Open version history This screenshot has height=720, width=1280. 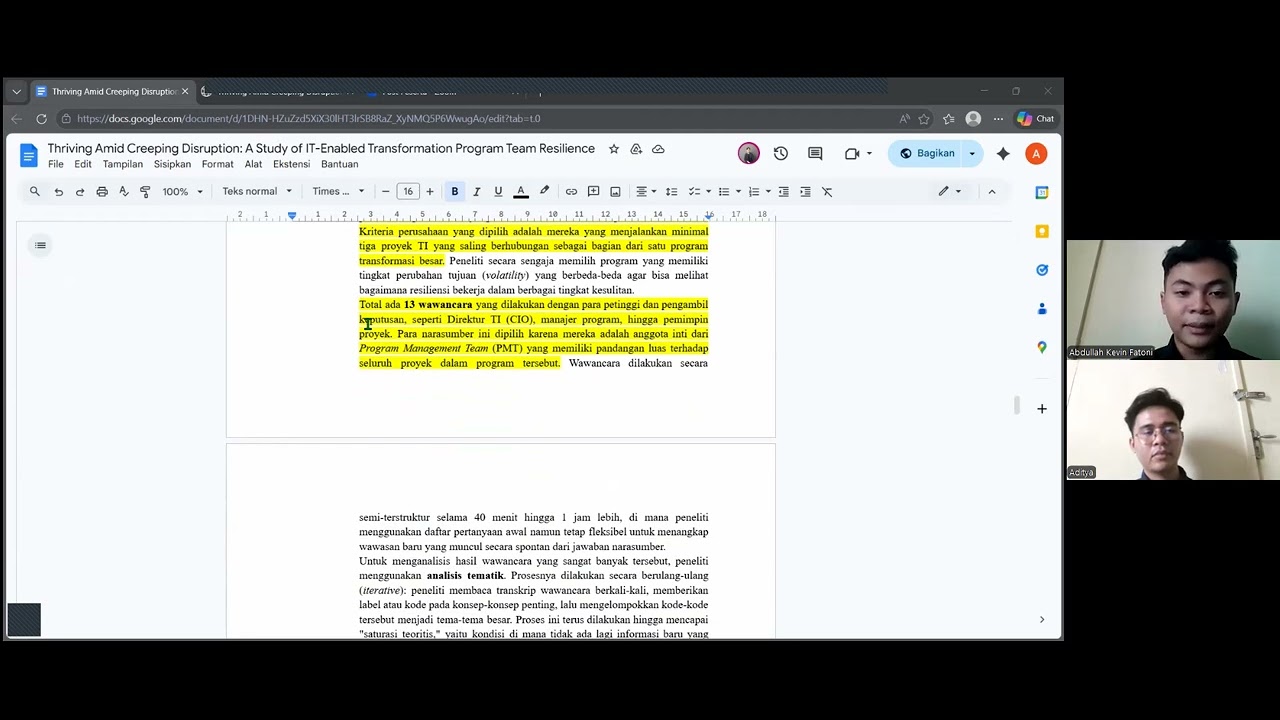[x=781, y=153]
